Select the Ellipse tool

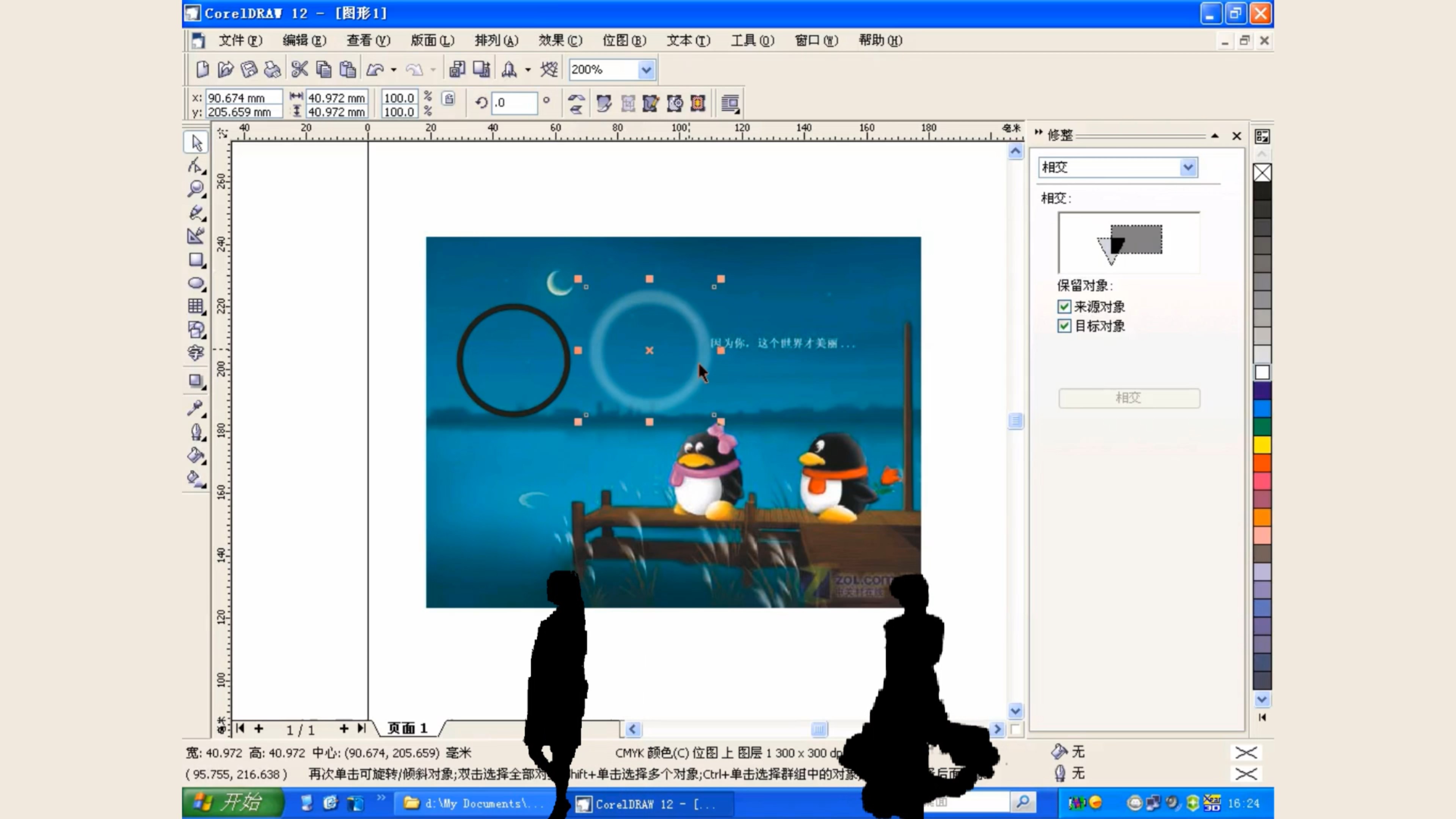196,283
